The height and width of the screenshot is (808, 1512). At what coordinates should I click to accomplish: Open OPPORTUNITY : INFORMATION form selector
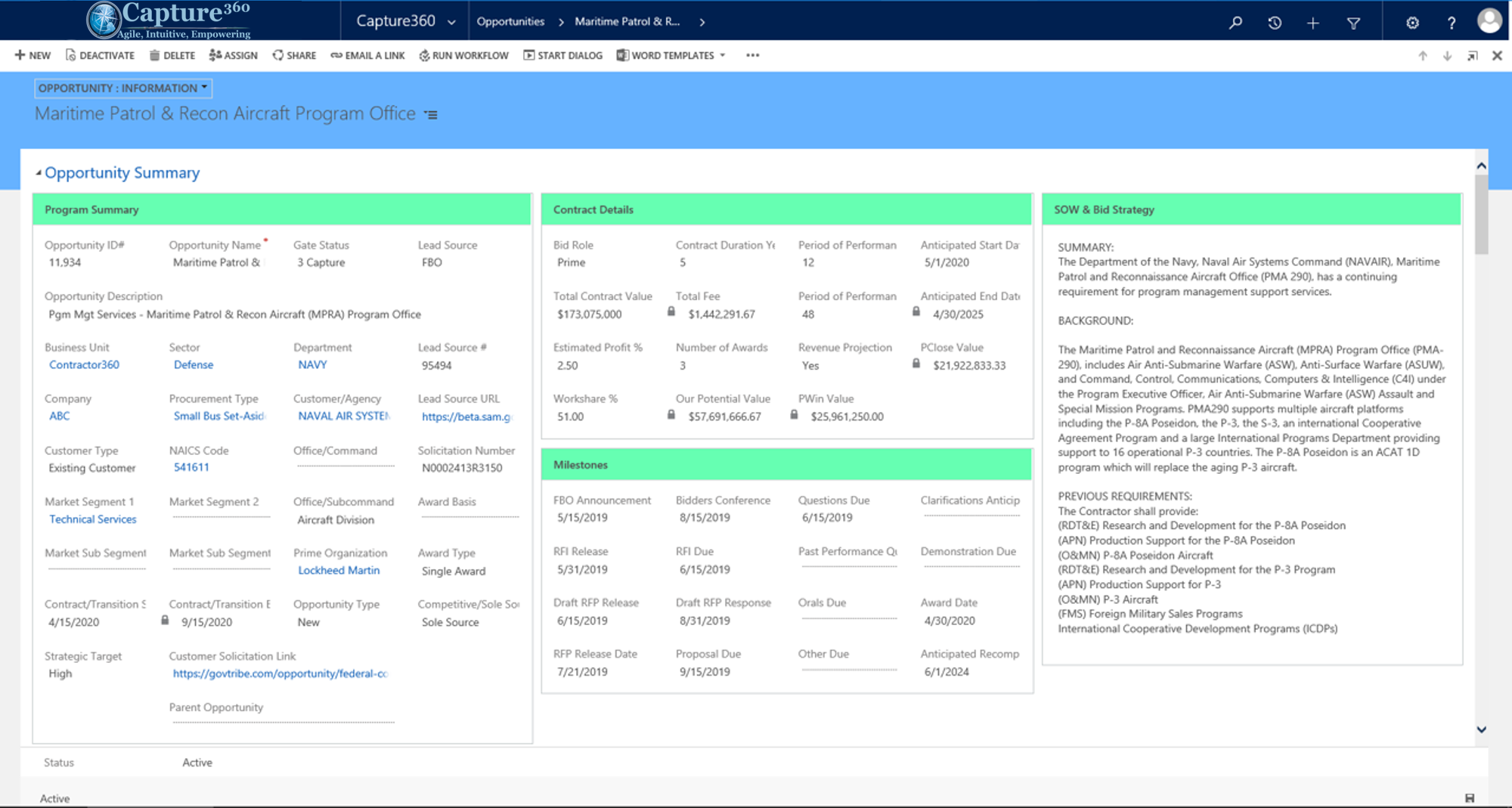tap(122, 88)
